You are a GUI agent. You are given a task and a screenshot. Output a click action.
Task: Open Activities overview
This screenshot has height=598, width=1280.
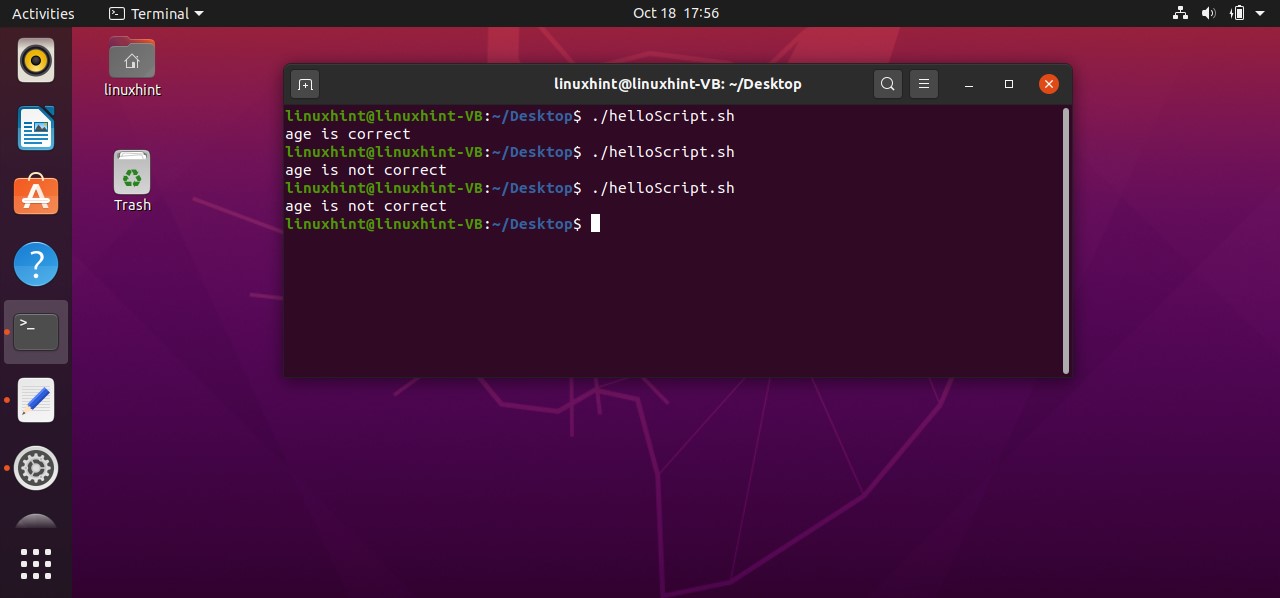tap(43, 13)
